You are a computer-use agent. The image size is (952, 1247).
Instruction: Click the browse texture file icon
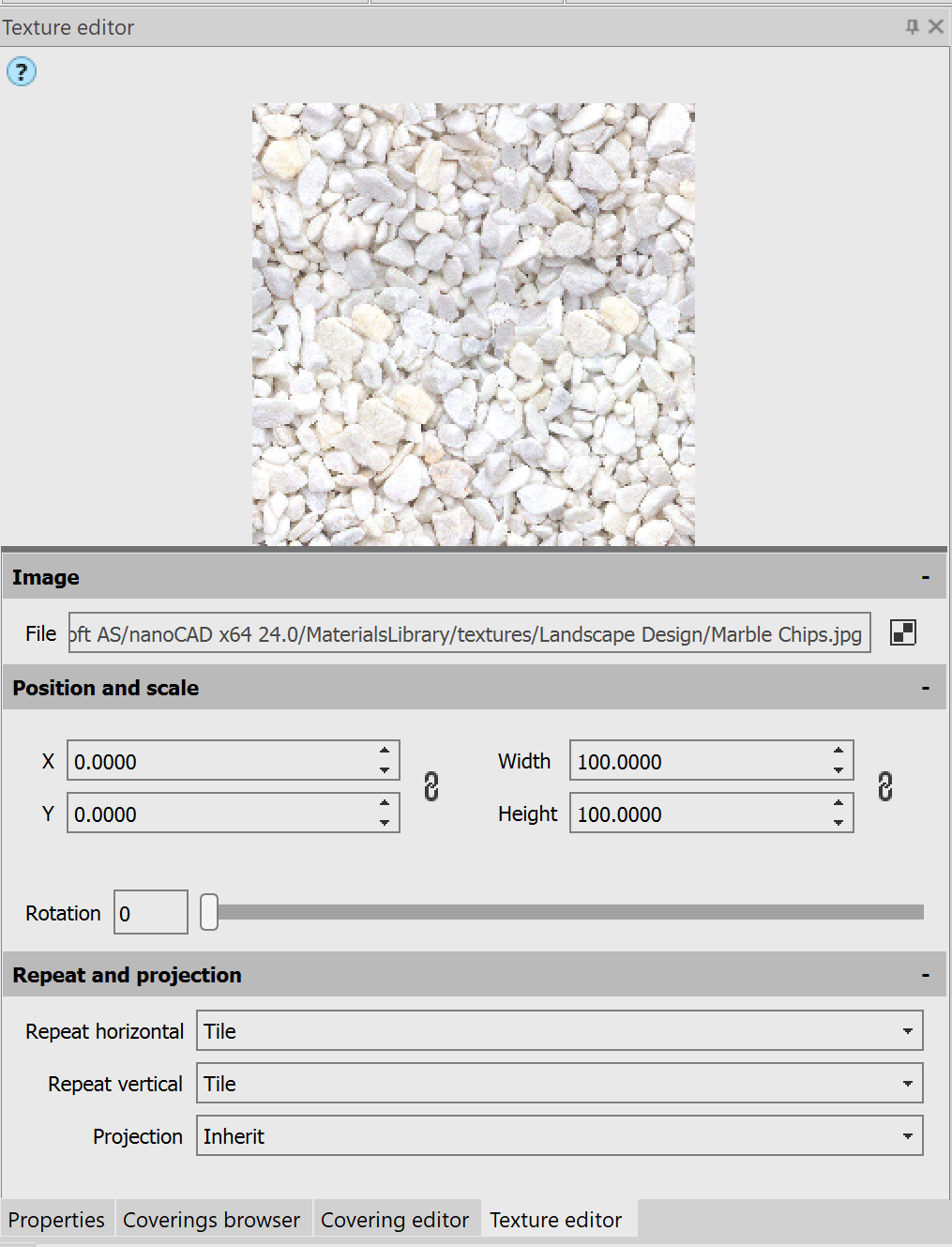[x=902, y=633]
